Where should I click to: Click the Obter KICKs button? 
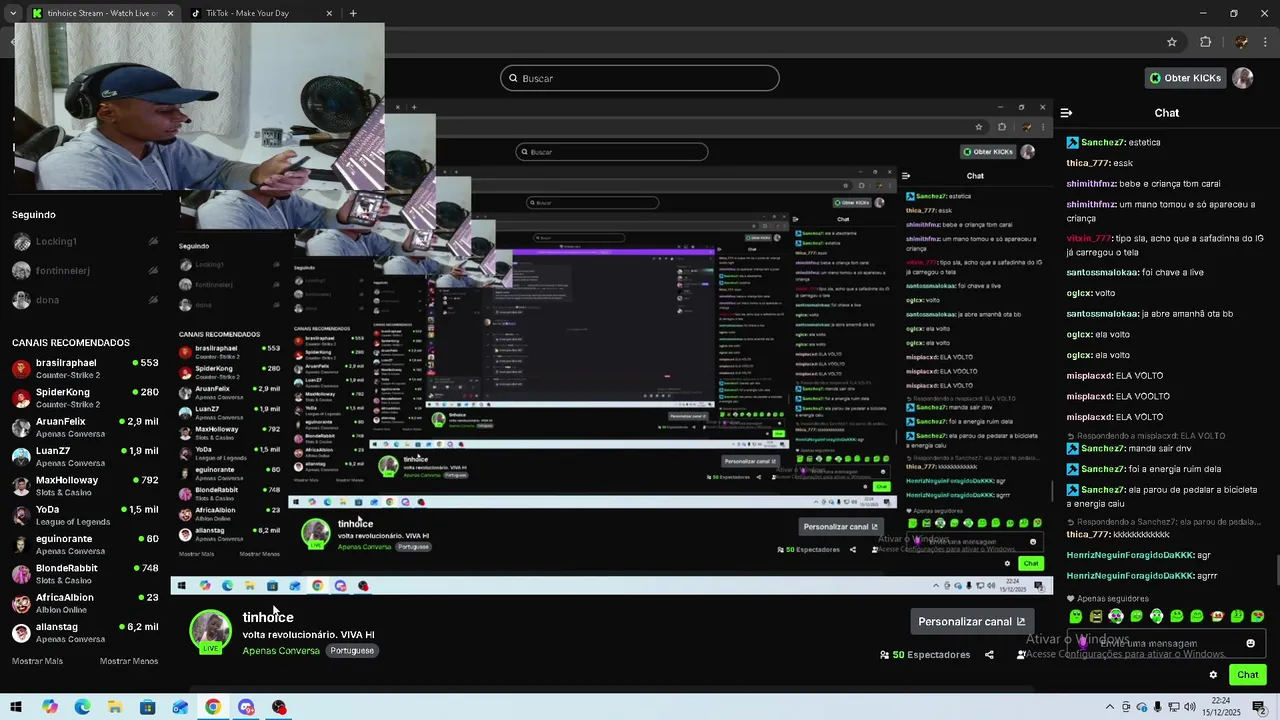[1185, 78]
